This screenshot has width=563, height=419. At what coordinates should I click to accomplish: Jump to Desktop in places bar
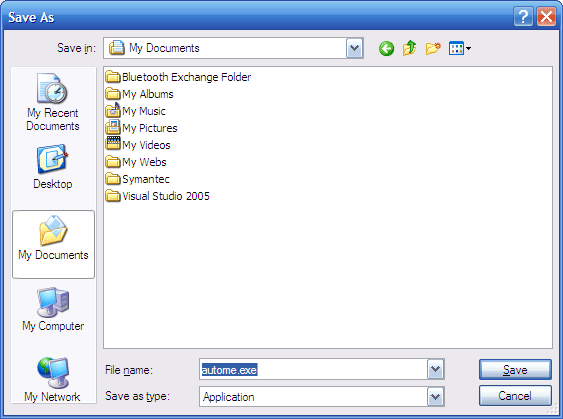tap(53, 167)
